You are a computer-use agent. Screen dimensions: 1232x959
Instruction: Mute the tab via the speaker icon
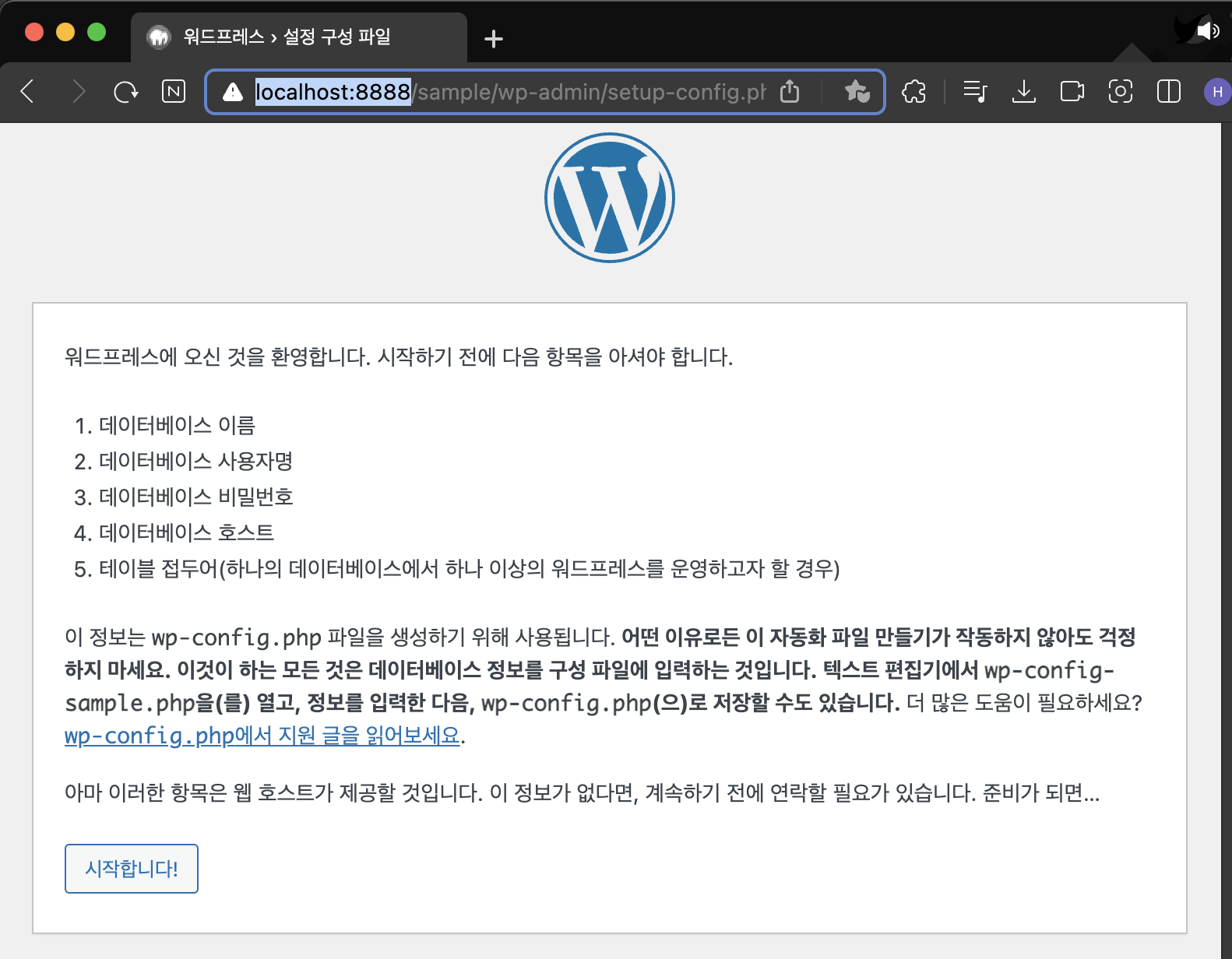[x=1208, y=31]
